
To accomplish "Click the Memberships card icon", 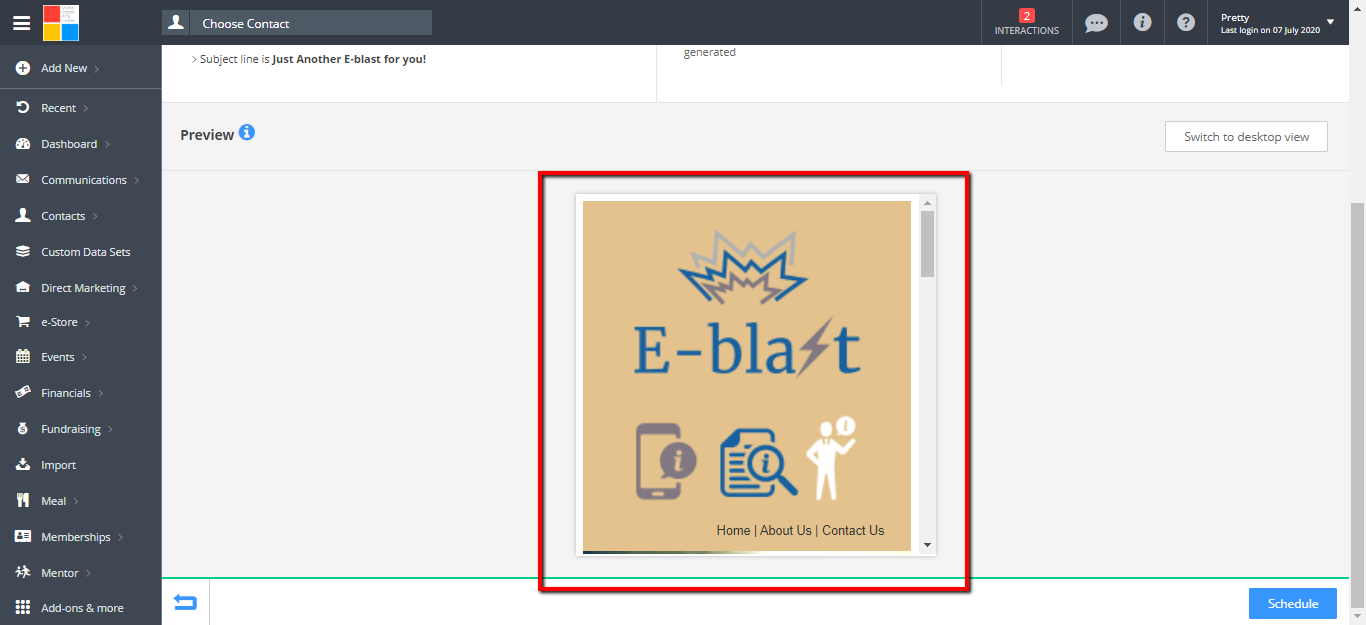I will point(23,537).
